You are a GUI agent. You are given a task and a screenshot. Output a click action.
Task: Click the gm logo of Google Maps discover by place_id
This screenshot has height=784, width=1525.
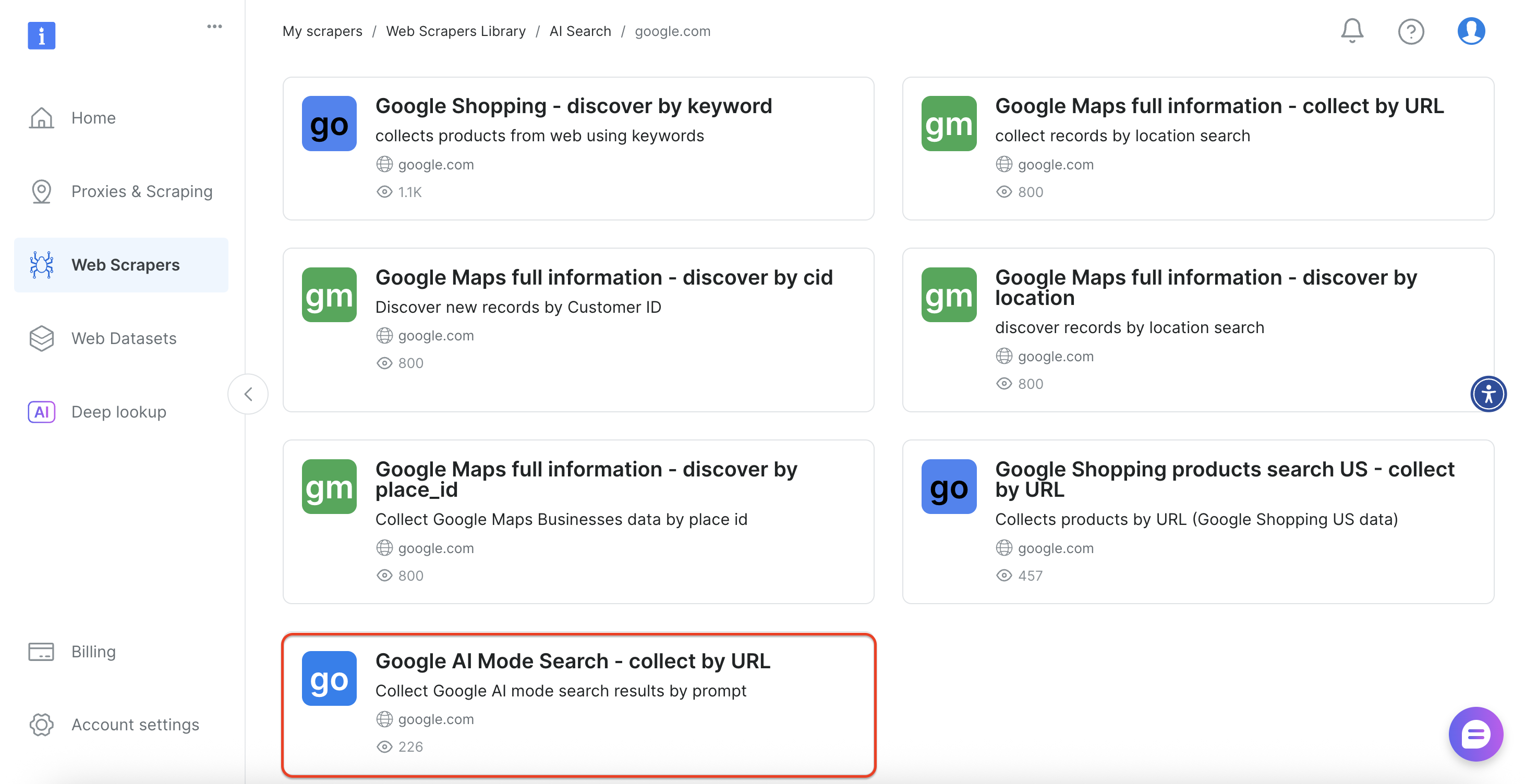[329, 486]
